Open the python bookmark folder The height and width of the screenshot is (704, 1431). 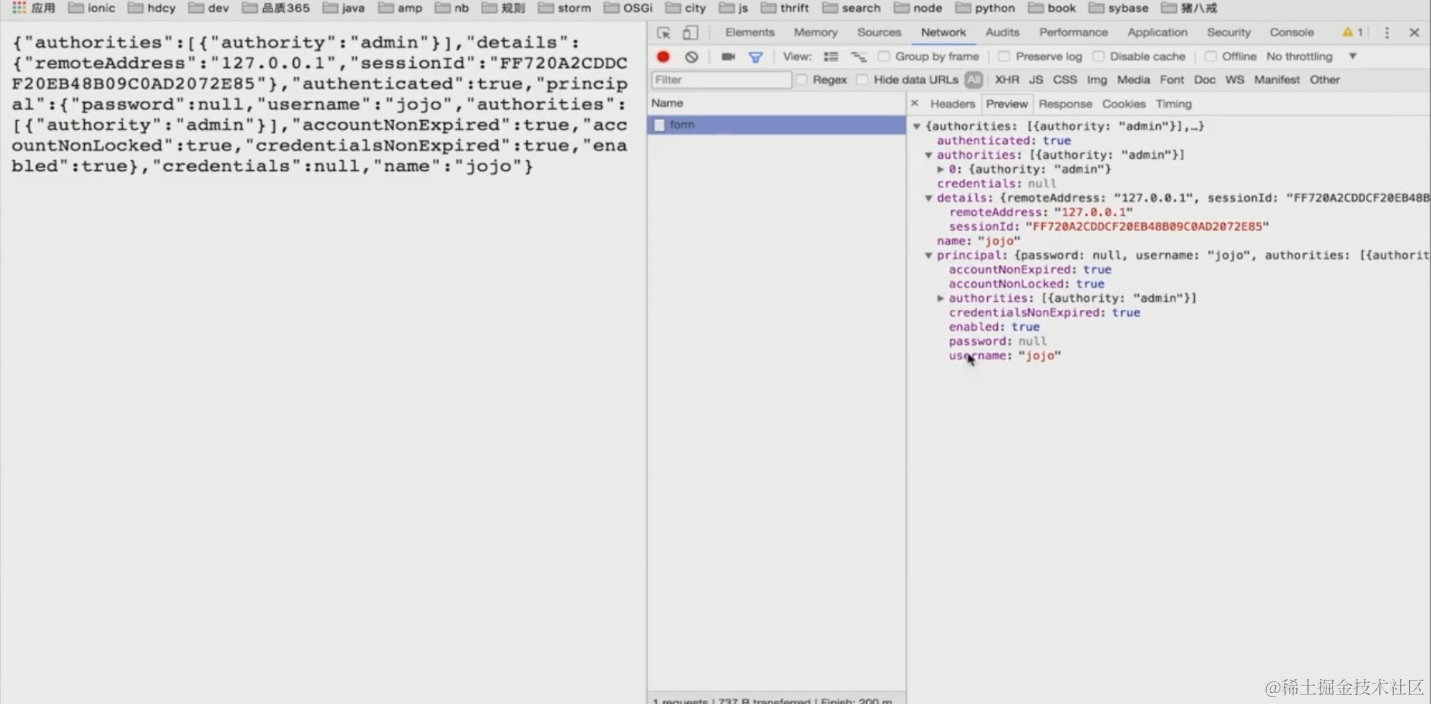986,8
